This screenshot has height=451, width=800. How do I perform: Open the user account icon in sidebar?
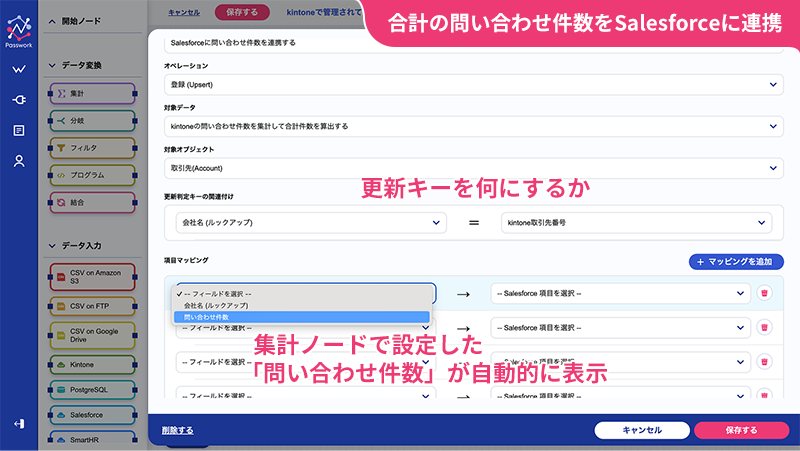coord(19,161)
